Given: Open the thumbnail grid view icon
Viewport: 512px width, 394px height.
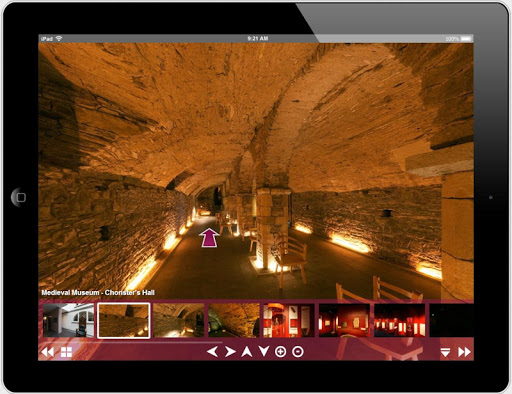Looking at the screenshot, I should pos(66,352).
